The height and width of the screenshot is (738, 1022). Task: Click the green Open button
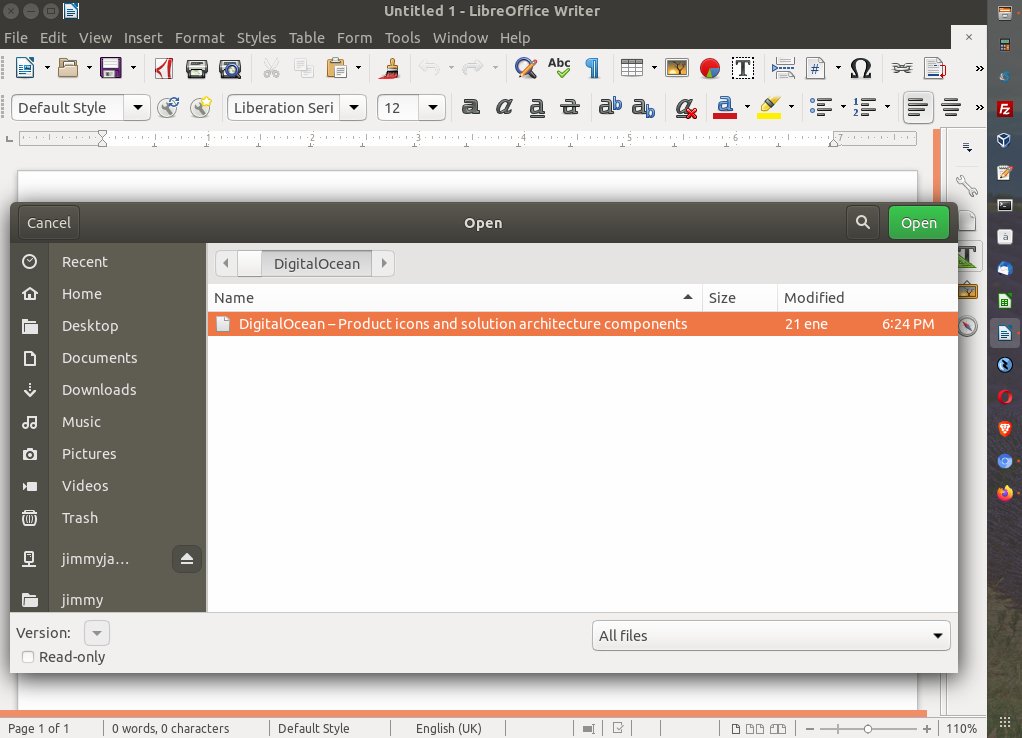(918, 223)
